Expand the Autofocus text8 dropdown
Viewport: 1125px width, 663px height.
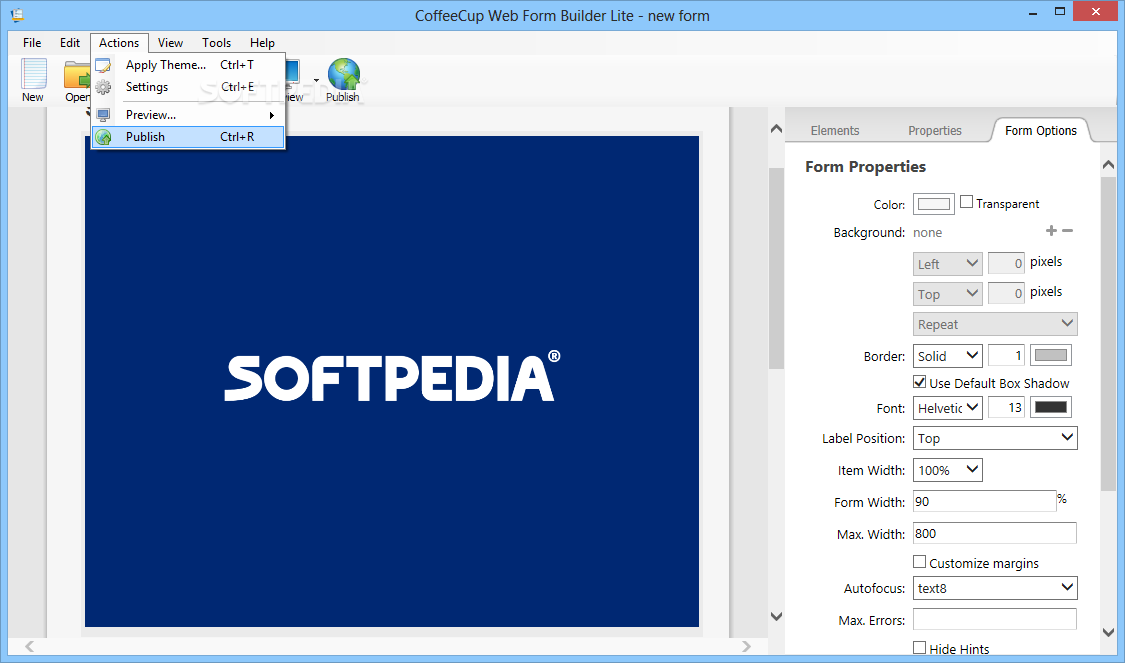click(995, 588)
